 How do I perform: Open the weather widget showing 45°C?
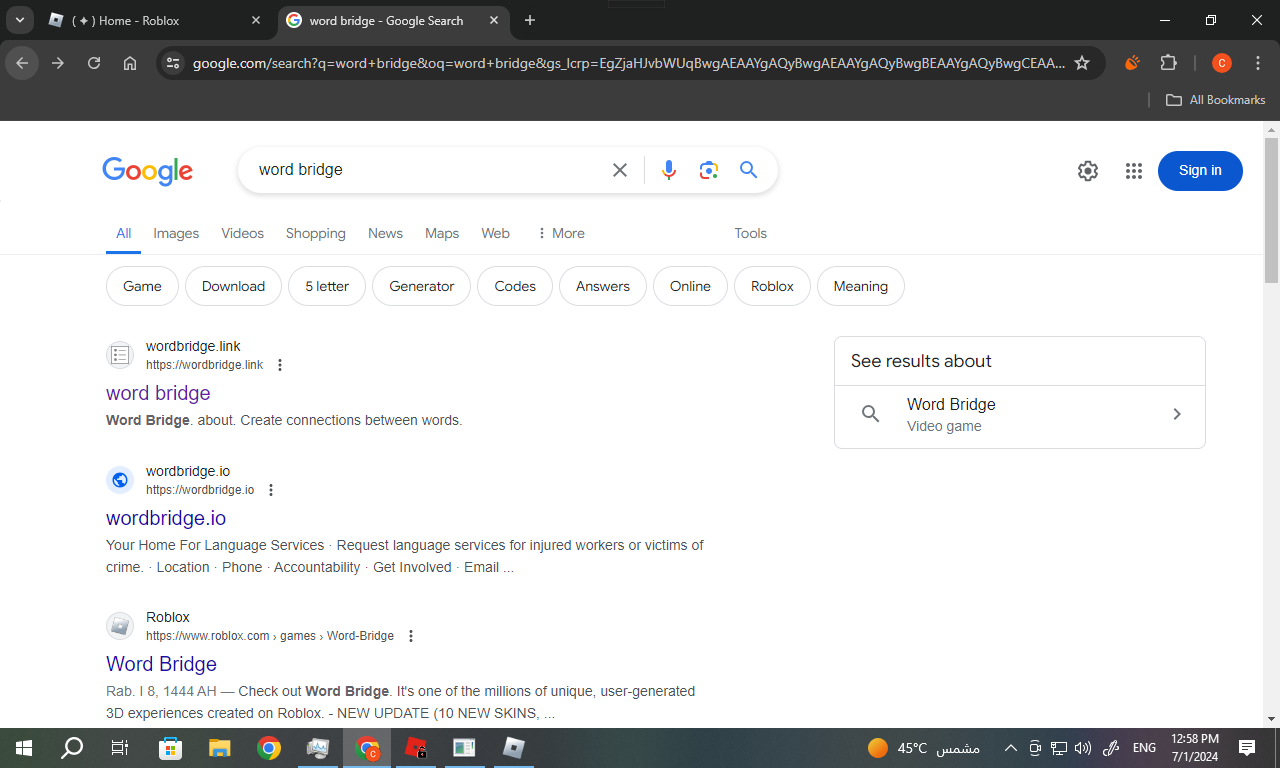click(x=924, y=748)
